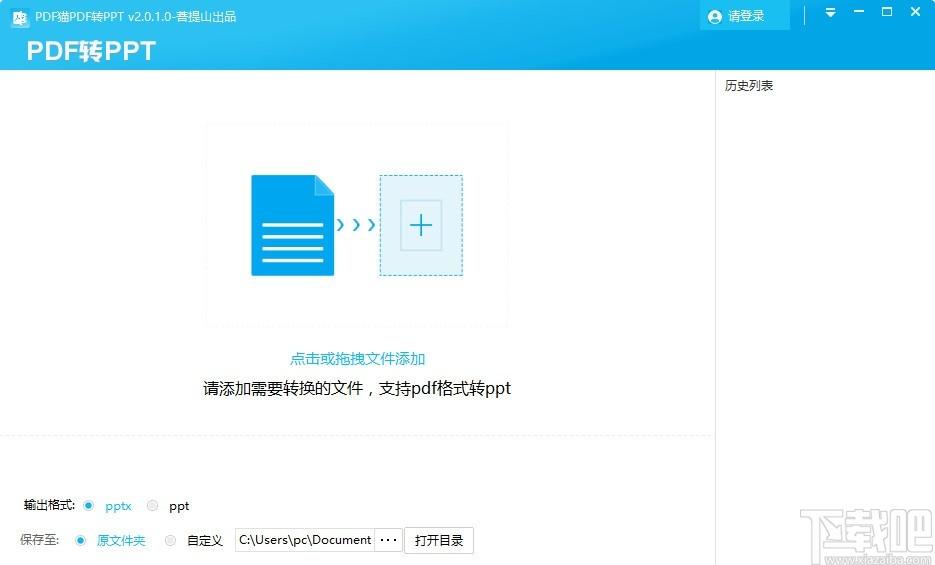
Task: Select the pptx output format radio
Action: (88, 505)
